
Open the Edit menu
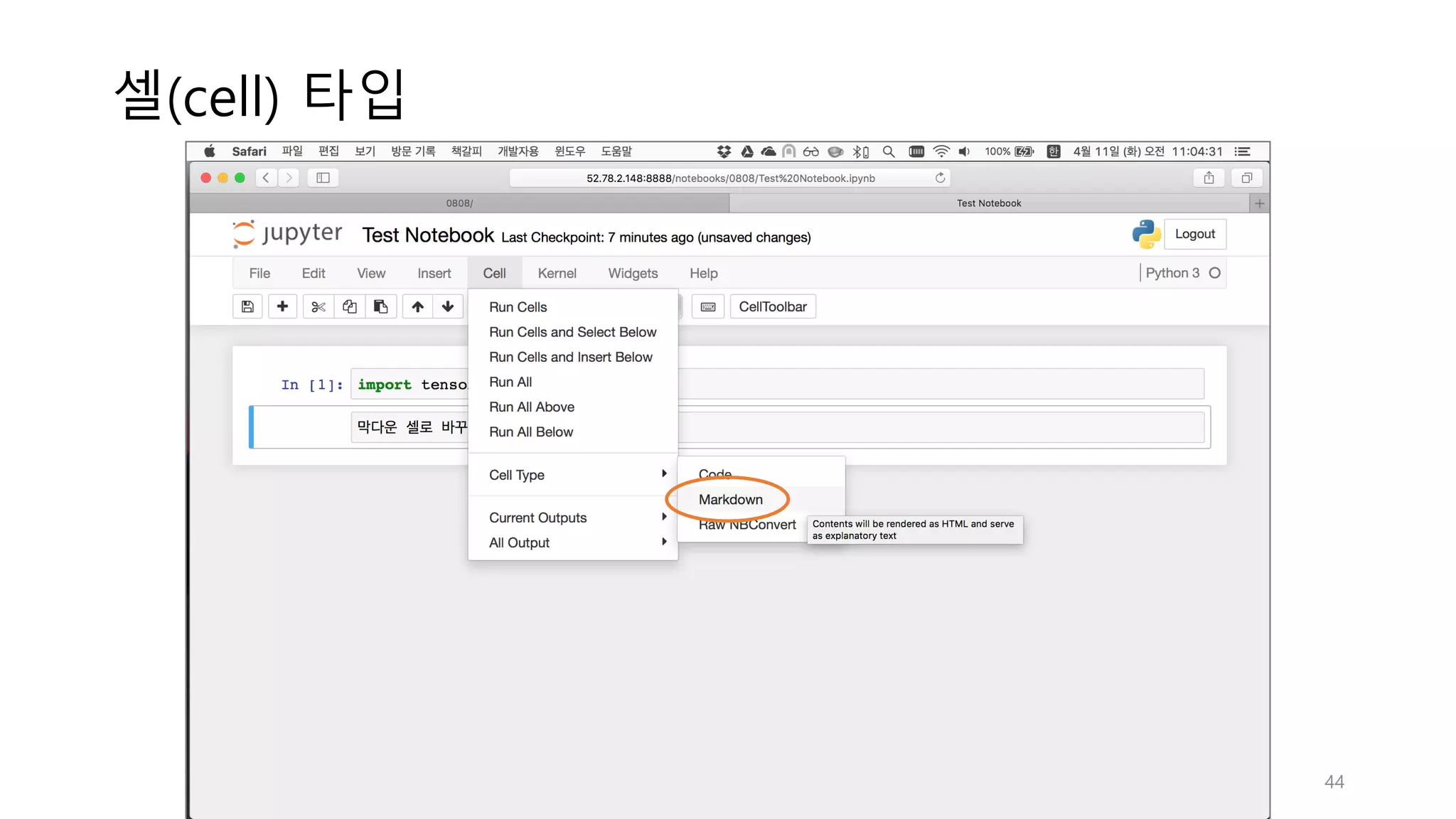point(314,273)
